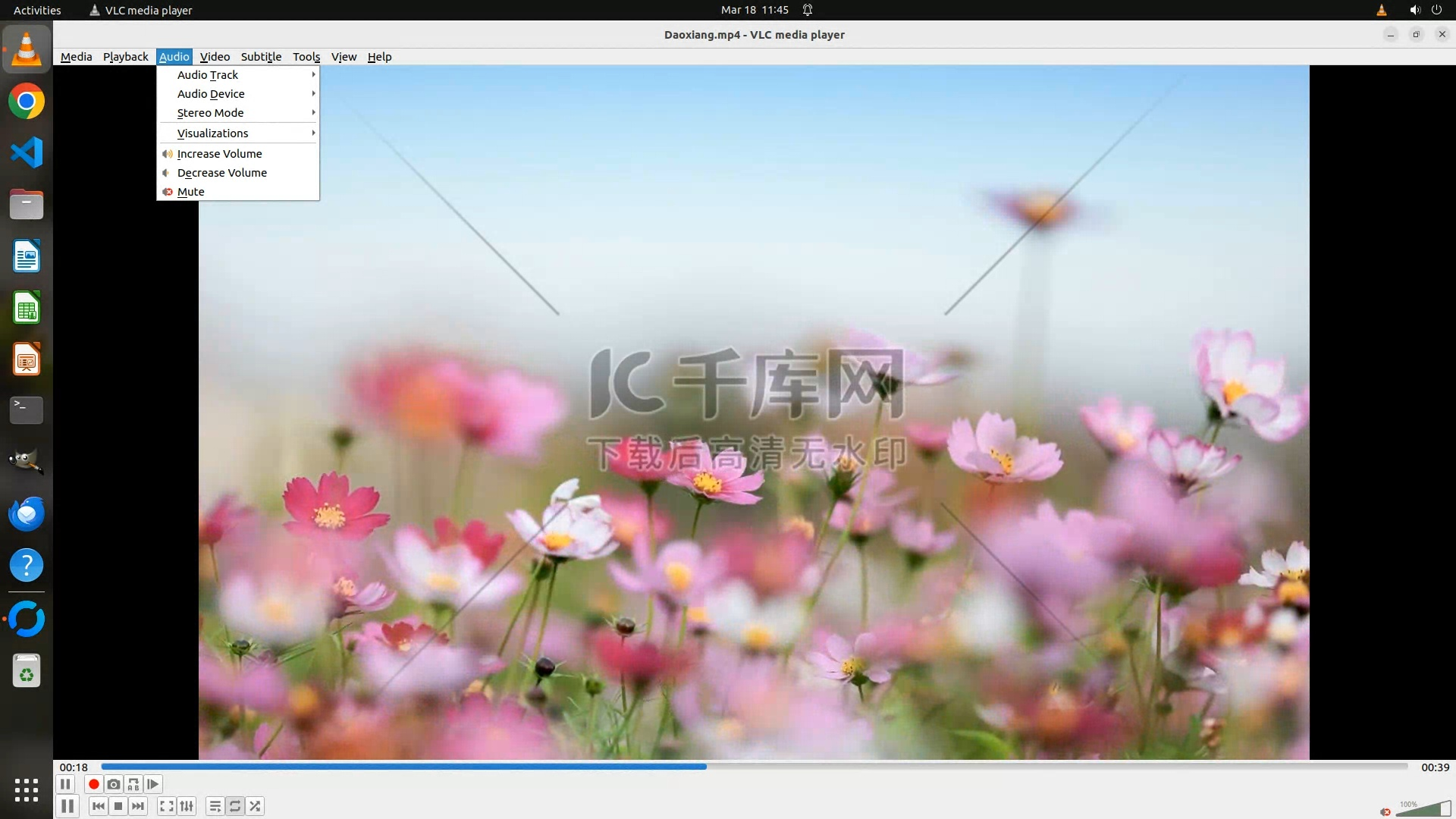Advance frame by frame

[x=153, y=784]
